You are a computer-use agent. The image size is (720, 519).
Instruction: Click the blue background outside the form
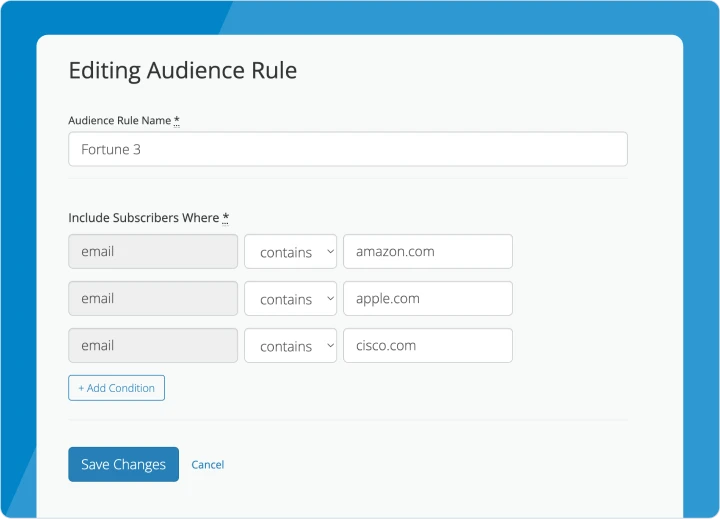click(18, 250)
